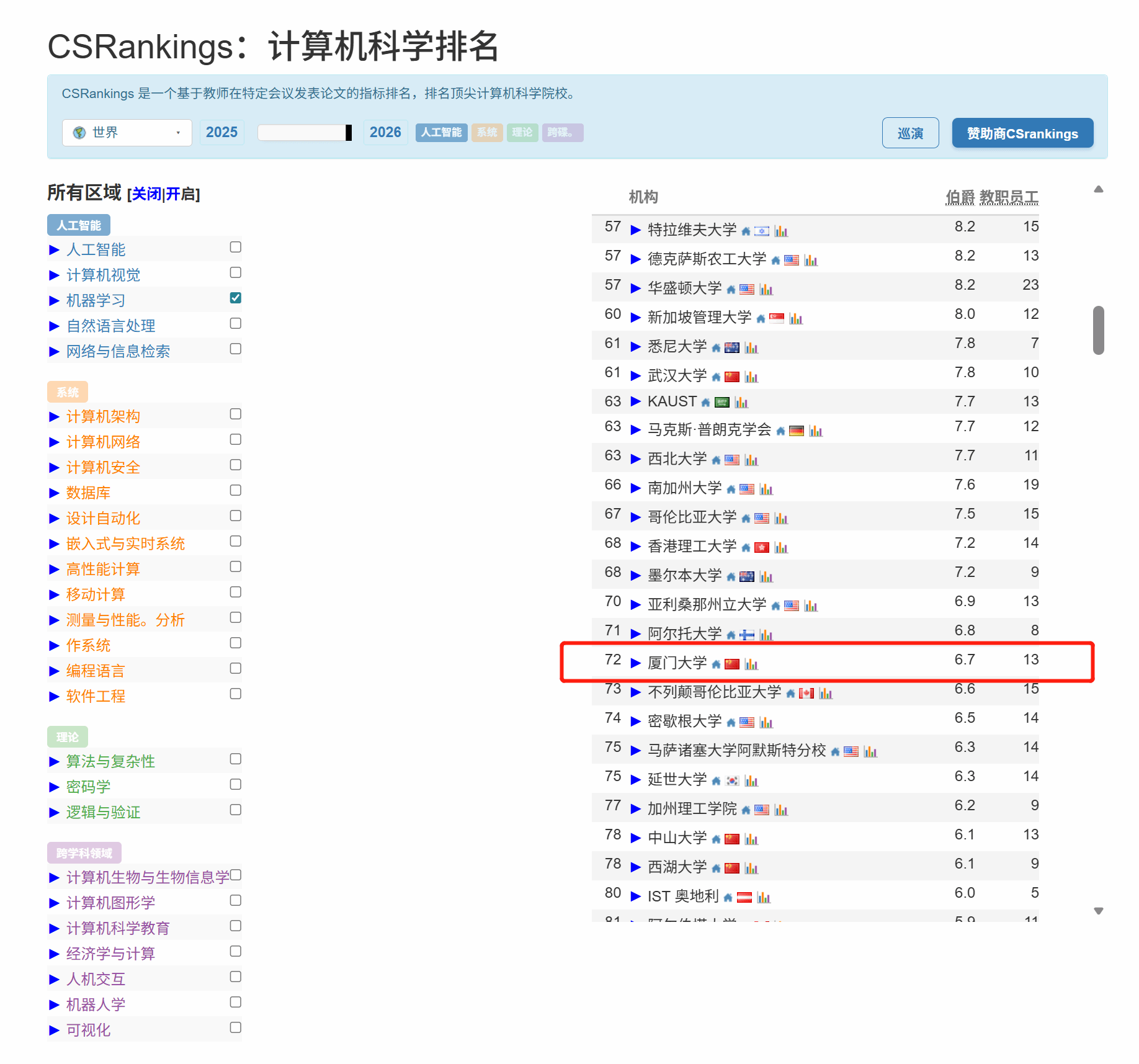The width and height of the screenshot is (1139, 1064).
Task: Click the year range slider handle
Action: tap(349, 133)
